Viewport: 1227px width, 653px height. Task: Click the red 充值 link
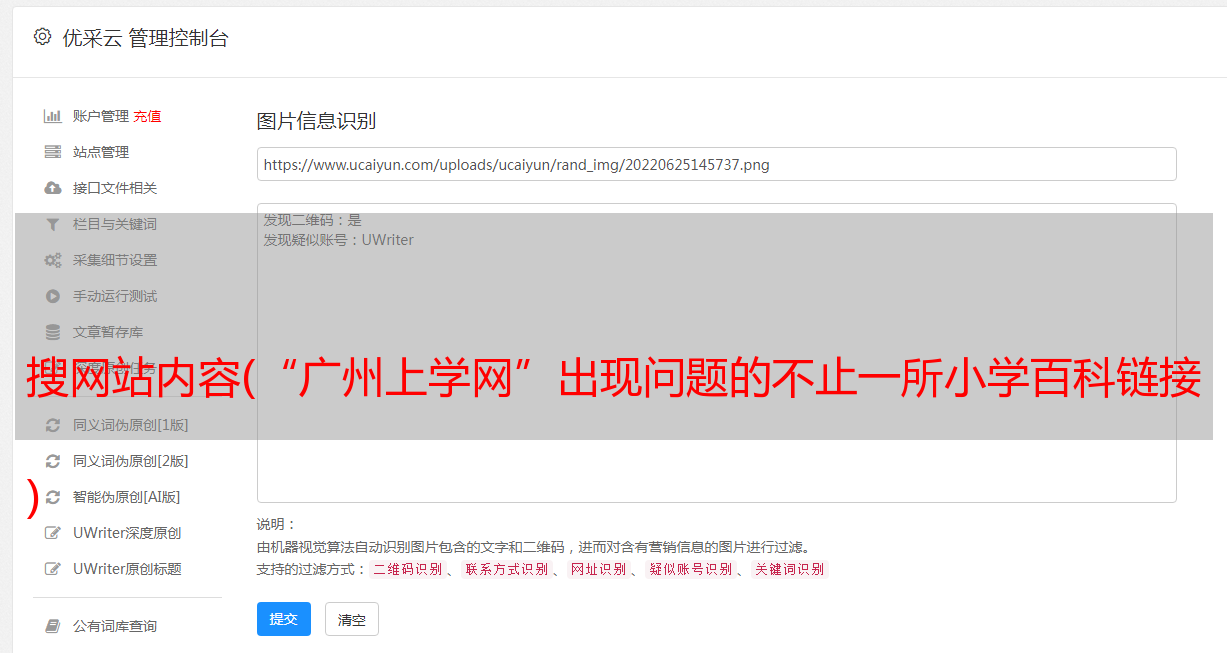[x=147, y=116]
